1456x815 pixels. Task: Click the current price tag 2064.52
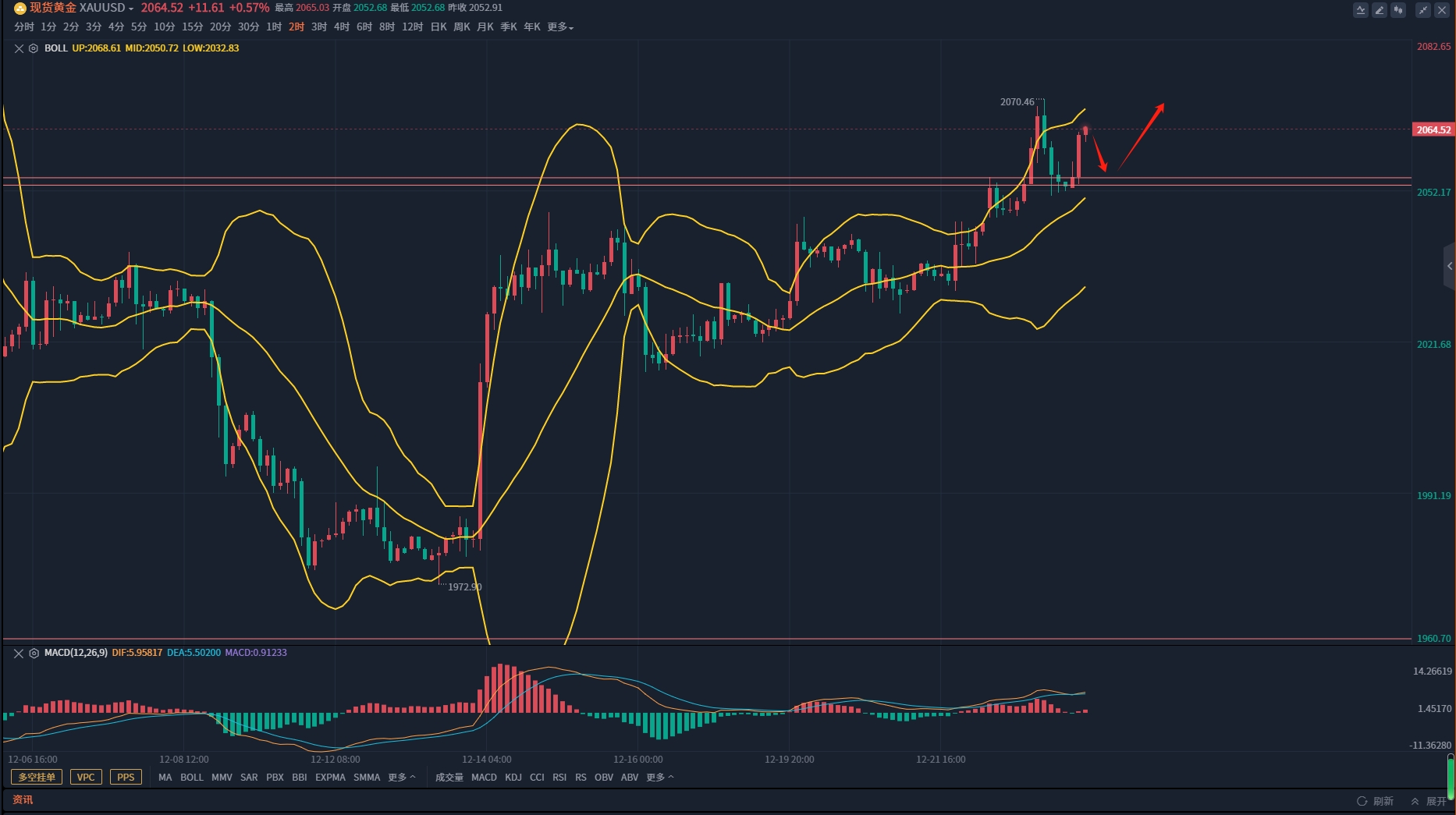(x=1433, y=129)
